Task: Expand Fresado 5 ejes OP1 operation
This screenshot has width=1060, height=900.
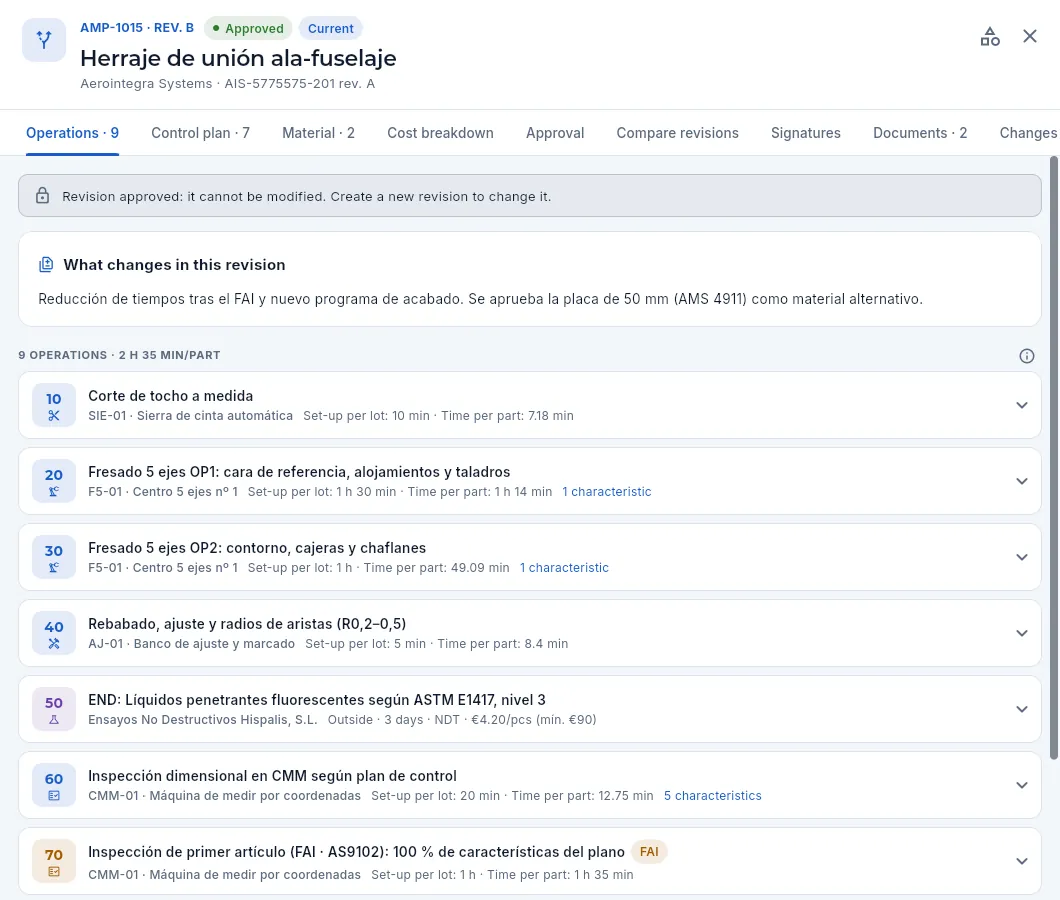Action: click(1021, 481)
